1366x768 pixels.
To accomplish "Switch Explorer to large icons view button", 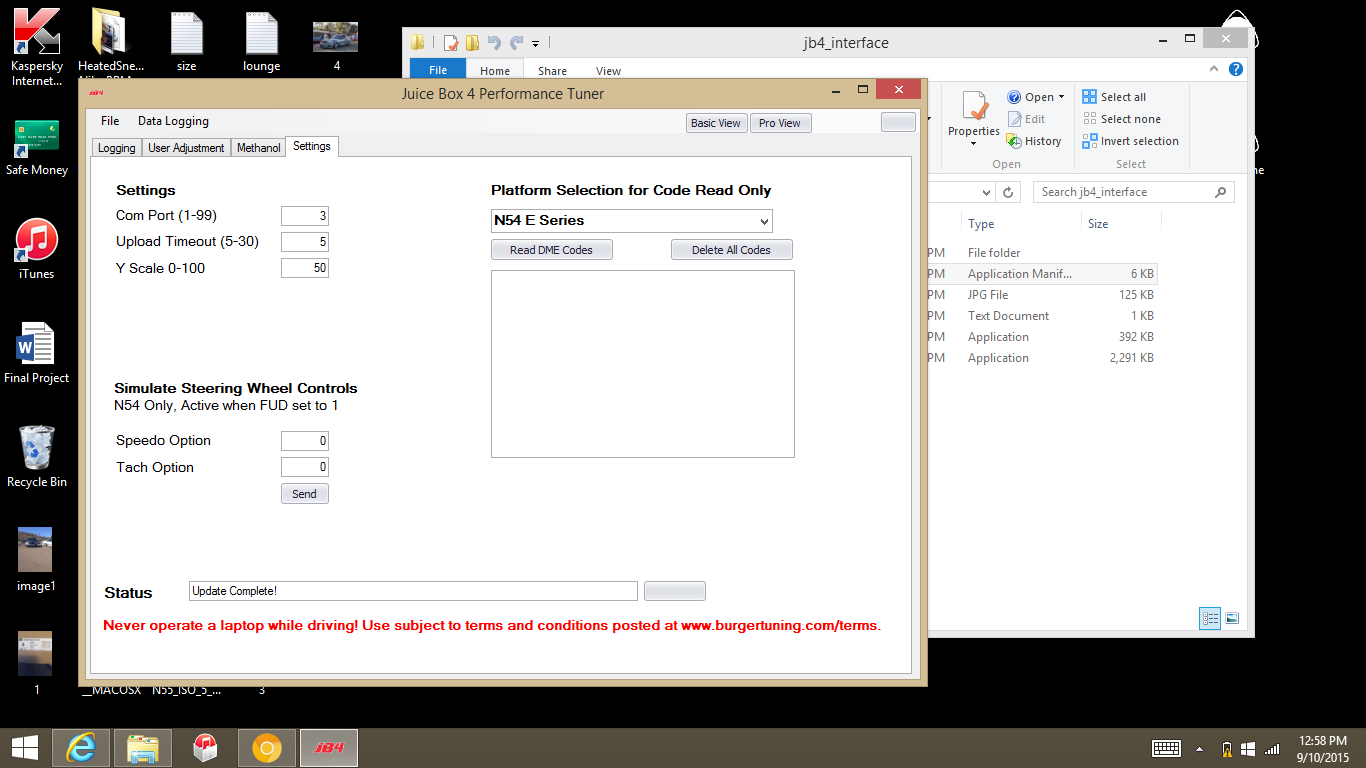I will coord(1232,619).
